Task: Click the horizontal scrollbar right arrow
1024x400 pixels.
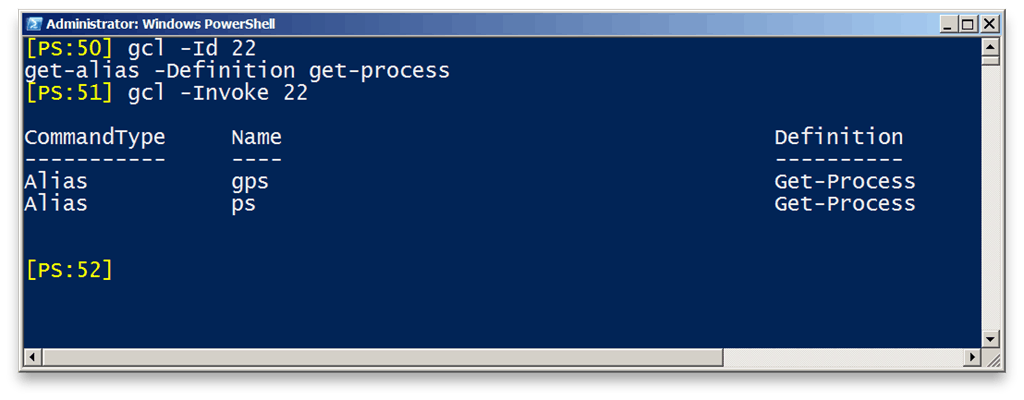Action: click(973, 358)
